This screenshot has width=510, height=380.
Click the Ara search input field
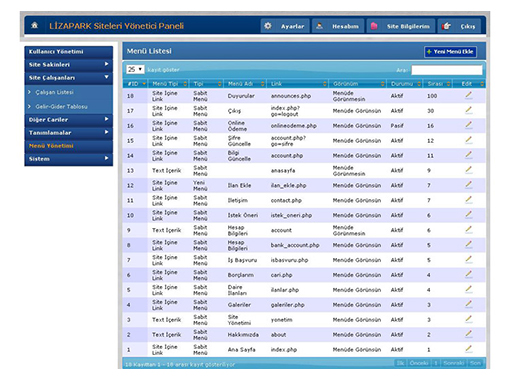[x=447, y=70]
